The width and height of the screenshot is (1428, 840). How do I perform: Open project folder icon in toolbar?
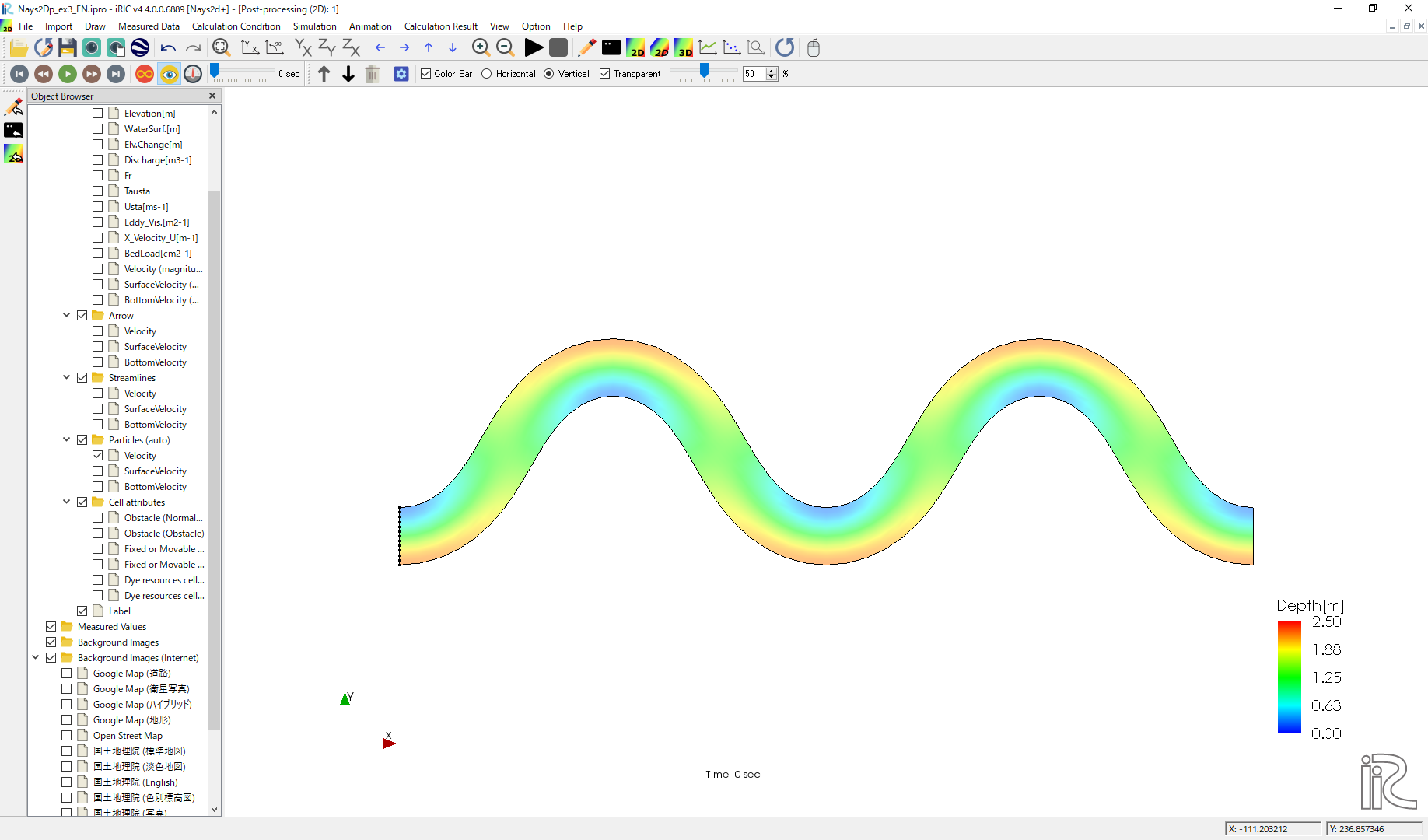tap(19, 48)
